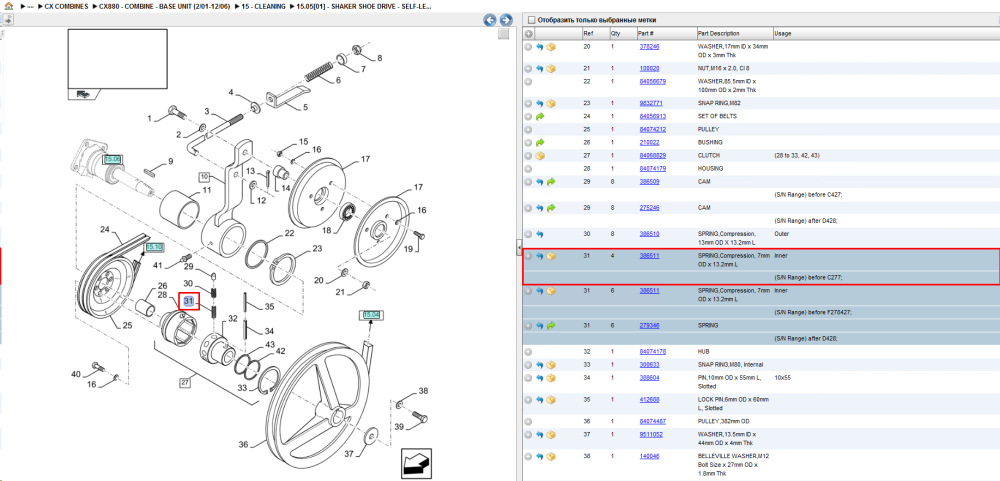The height and width of the screenshot is (481, 1000).
Task: Click the large arrow orientation icon on the diagram
Action: [416, 464]
